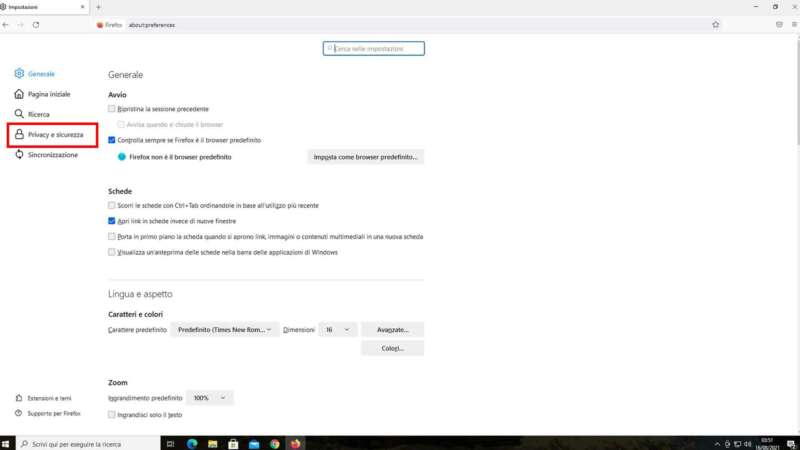Open Google Chrome from the taskbar
Screen dimensions: 800x450
[274, 444]
